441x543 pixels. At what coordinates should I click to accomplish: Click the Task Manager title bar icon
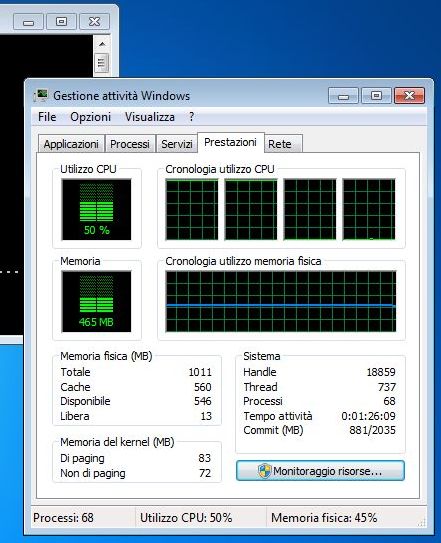point(41,96)
